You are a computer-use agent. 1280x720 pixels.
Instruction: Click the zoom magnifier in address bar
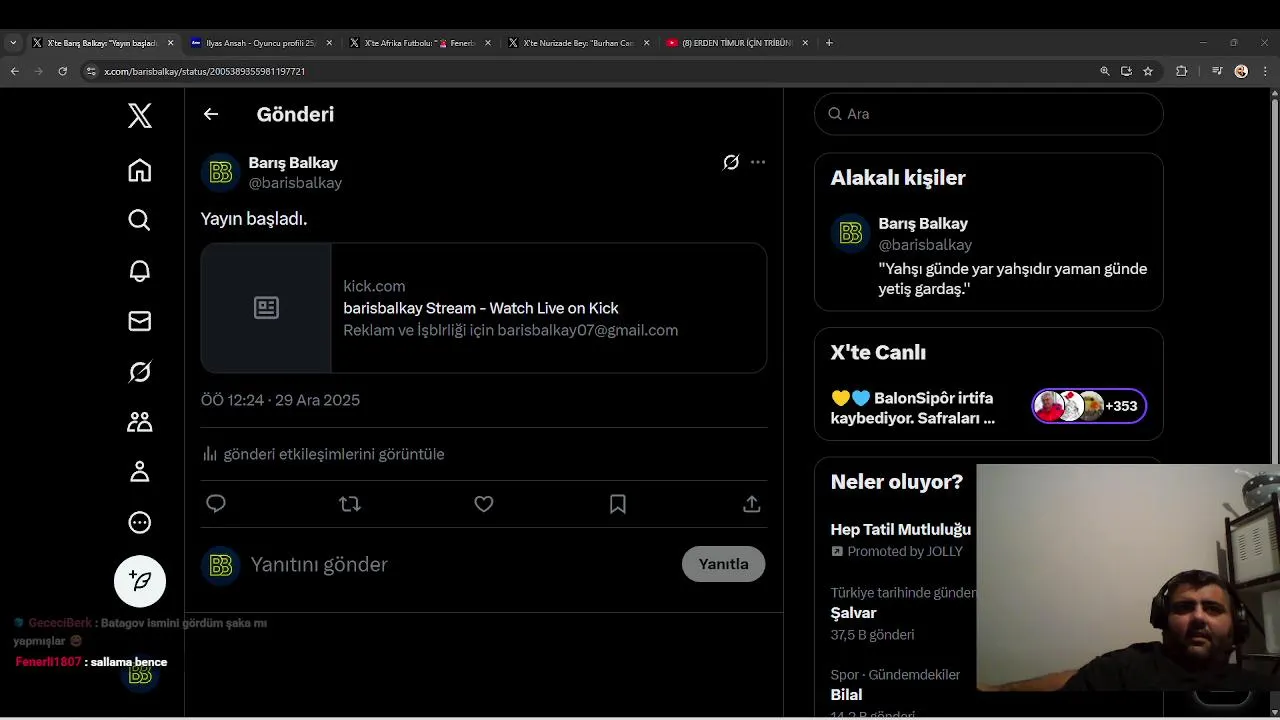pyautogui.click(x=1105, y=71)
